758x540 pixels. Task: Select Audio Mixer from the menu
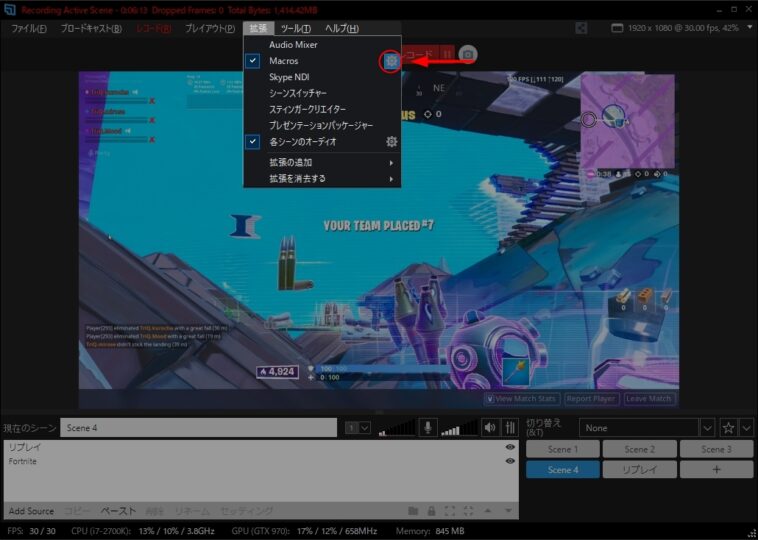pyautogui.click(x=322, y=44)
